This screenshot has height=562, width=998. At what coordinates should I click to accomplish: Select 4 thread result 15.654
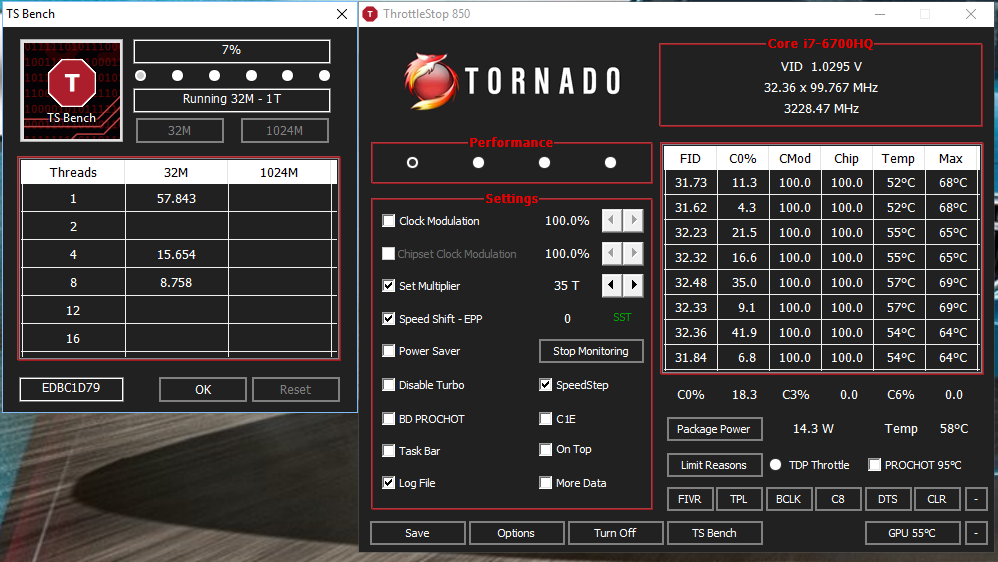(x=176, y=255)
